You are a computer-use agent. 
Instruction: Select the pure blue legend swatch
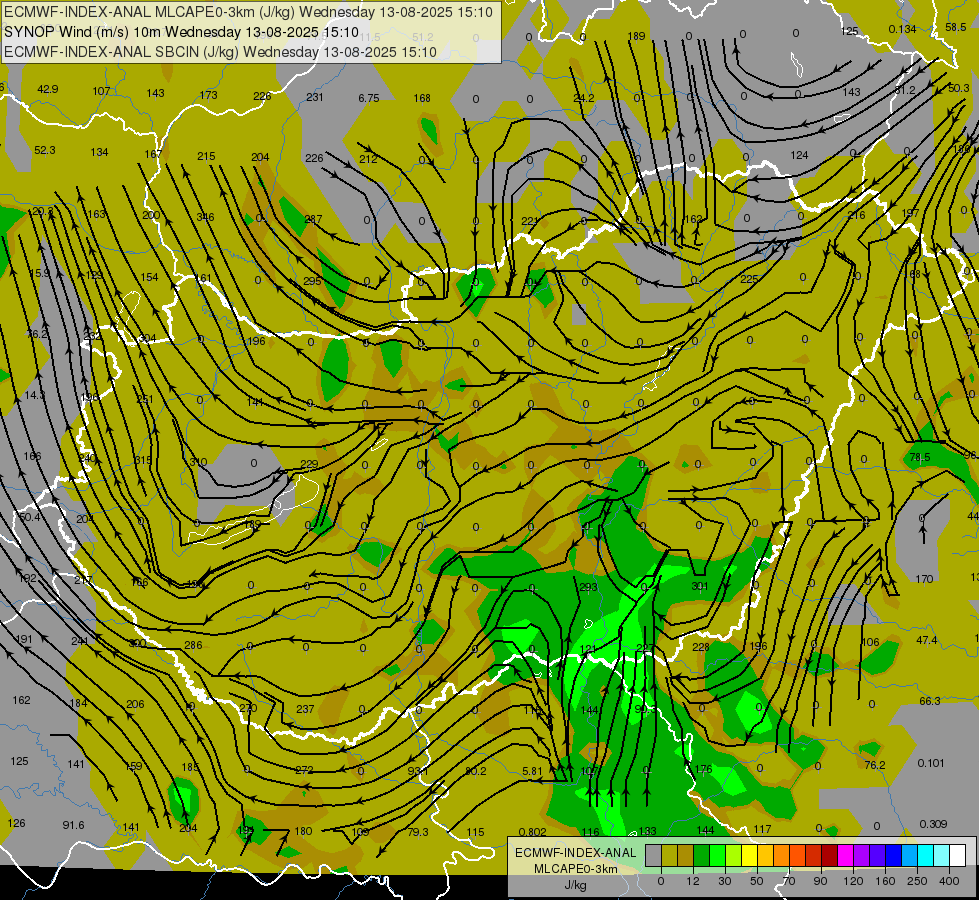pos(893,855)
